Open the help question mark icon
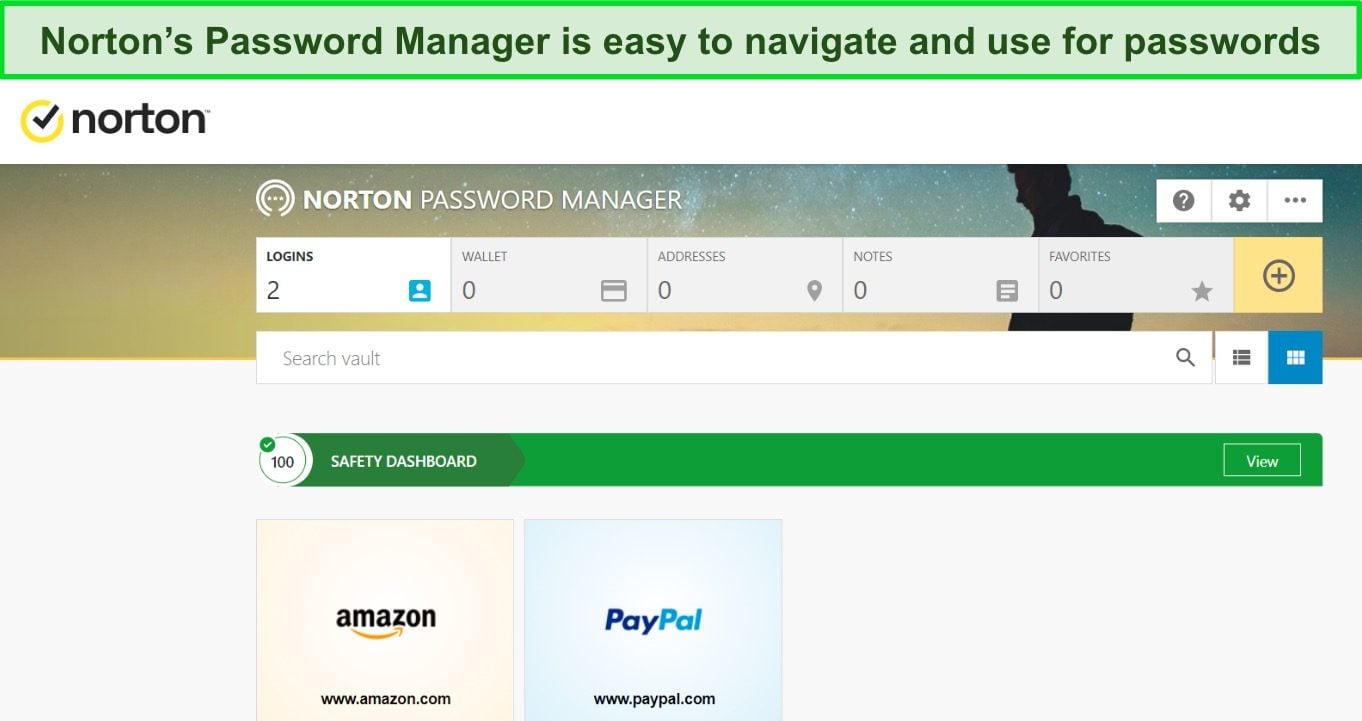Viewport: 1362px width, 721px height. [x=1184, y=201]
